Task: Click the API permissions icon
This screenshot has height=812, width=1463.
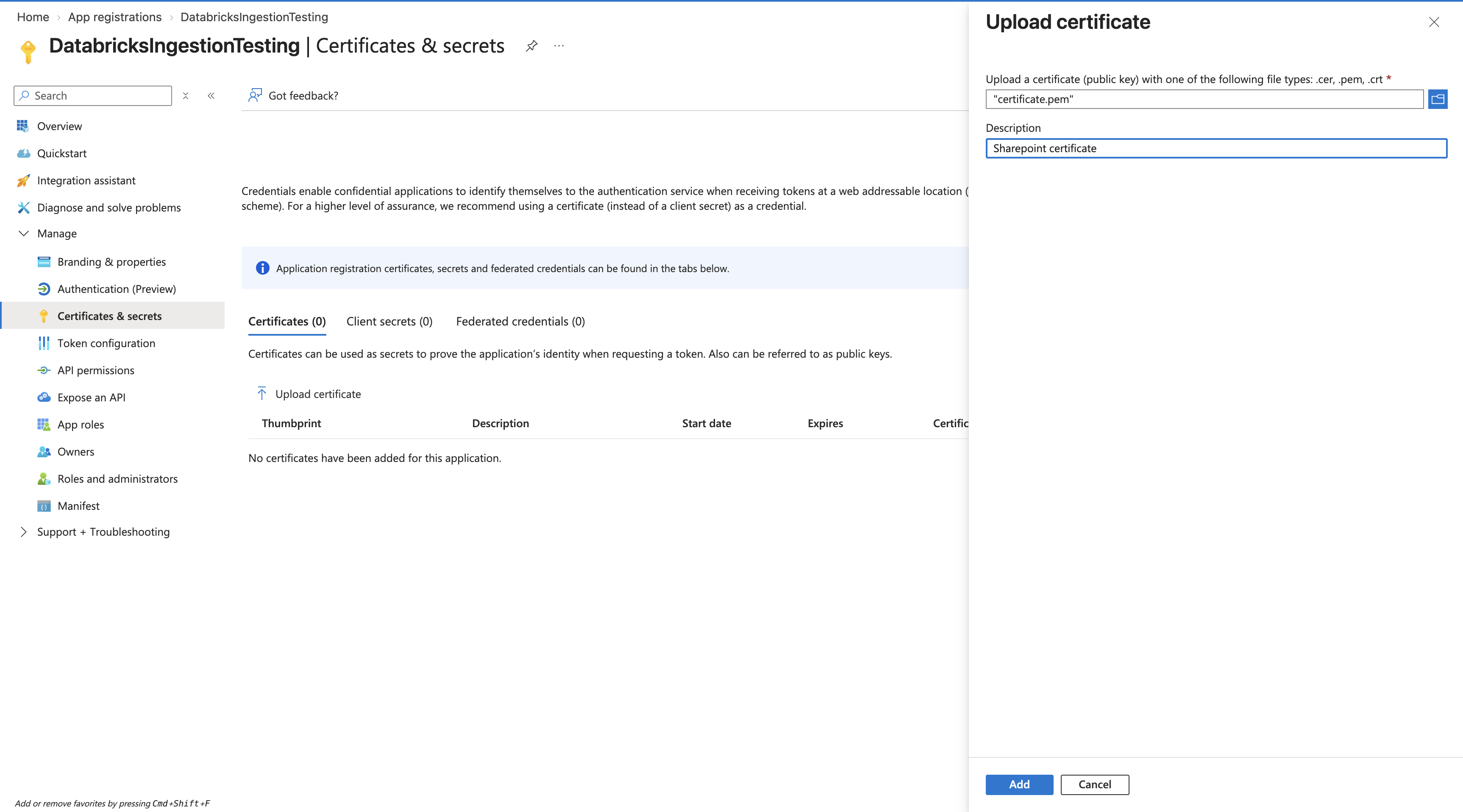Action: coord(44,370)
